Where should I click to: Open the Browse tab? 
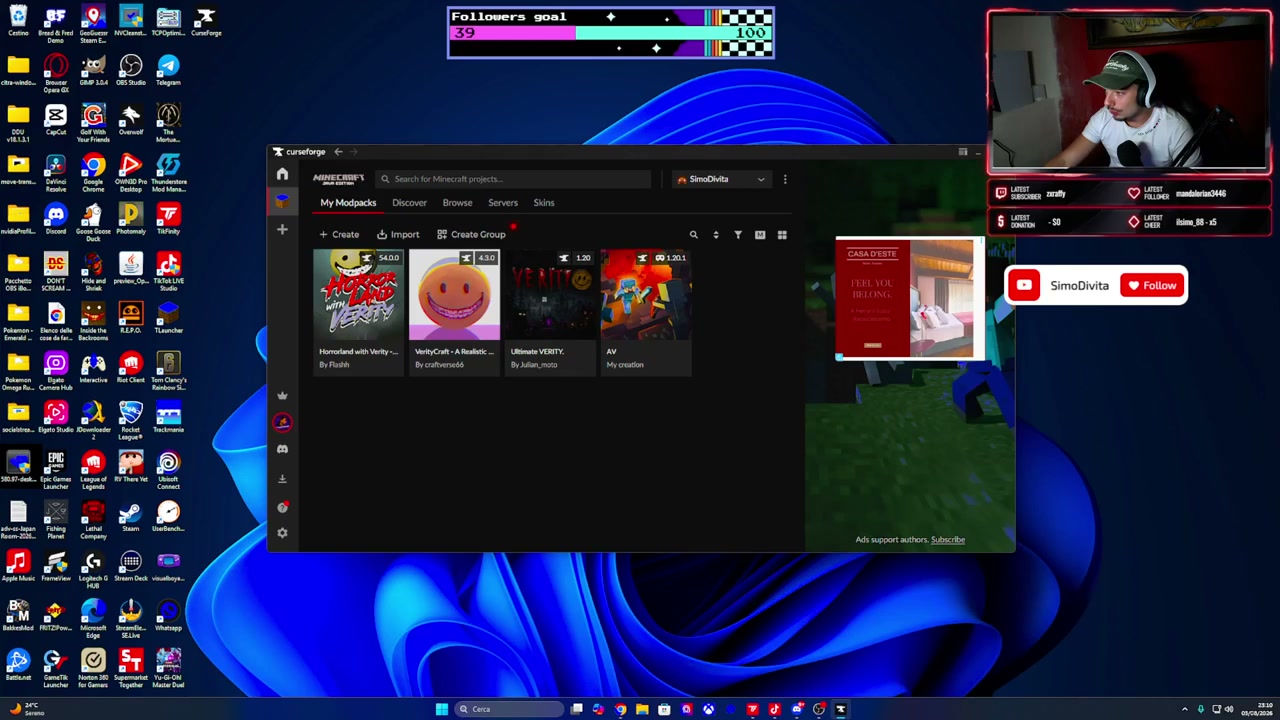click(x=457, y=203)
